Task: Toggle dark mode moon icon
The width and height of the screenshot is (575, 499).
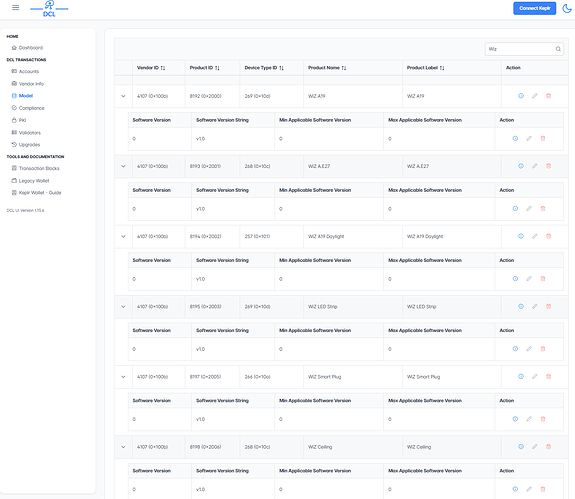Action: click(567, 8)
